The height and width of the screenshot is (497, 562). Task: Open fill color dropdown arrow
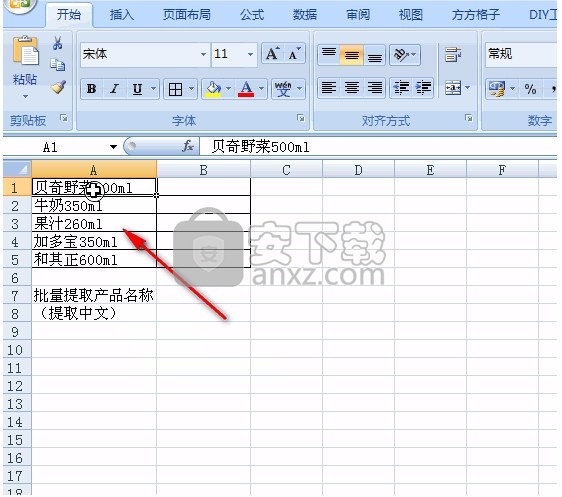[x=228, y=89]
